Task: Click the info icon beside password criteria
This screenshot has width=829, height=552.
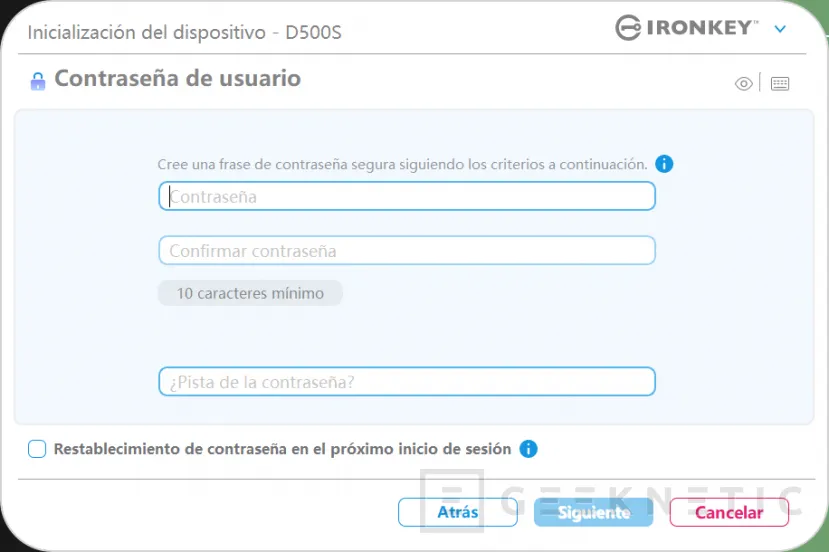Action: [x=664, y=163]
